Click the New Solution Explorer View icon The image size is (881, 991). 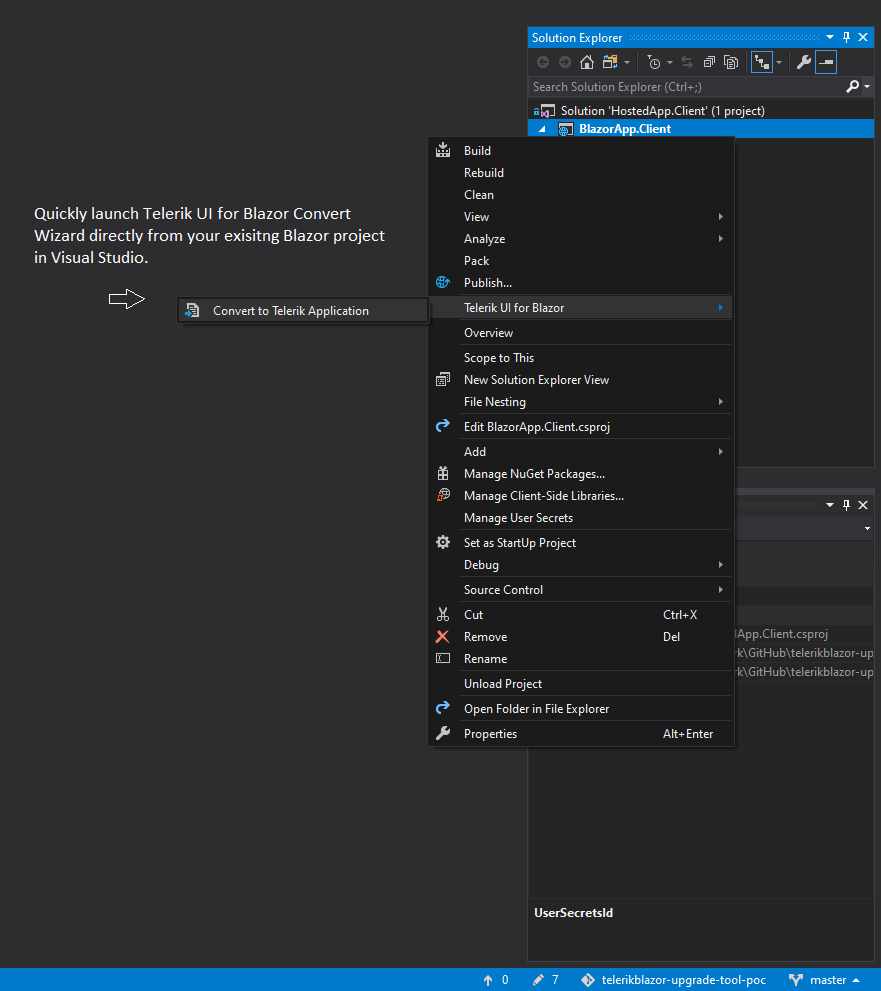443,379
